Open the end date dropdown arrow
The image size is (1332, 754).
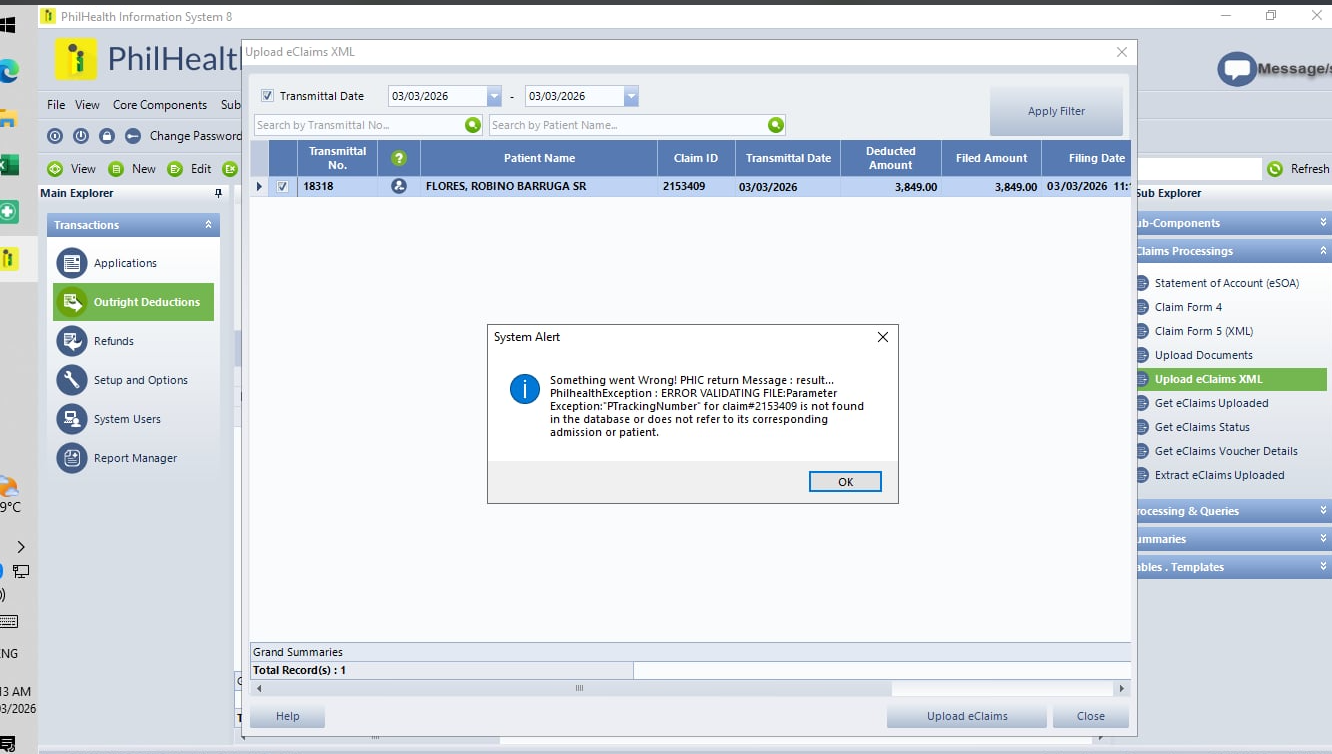(631, 96)
